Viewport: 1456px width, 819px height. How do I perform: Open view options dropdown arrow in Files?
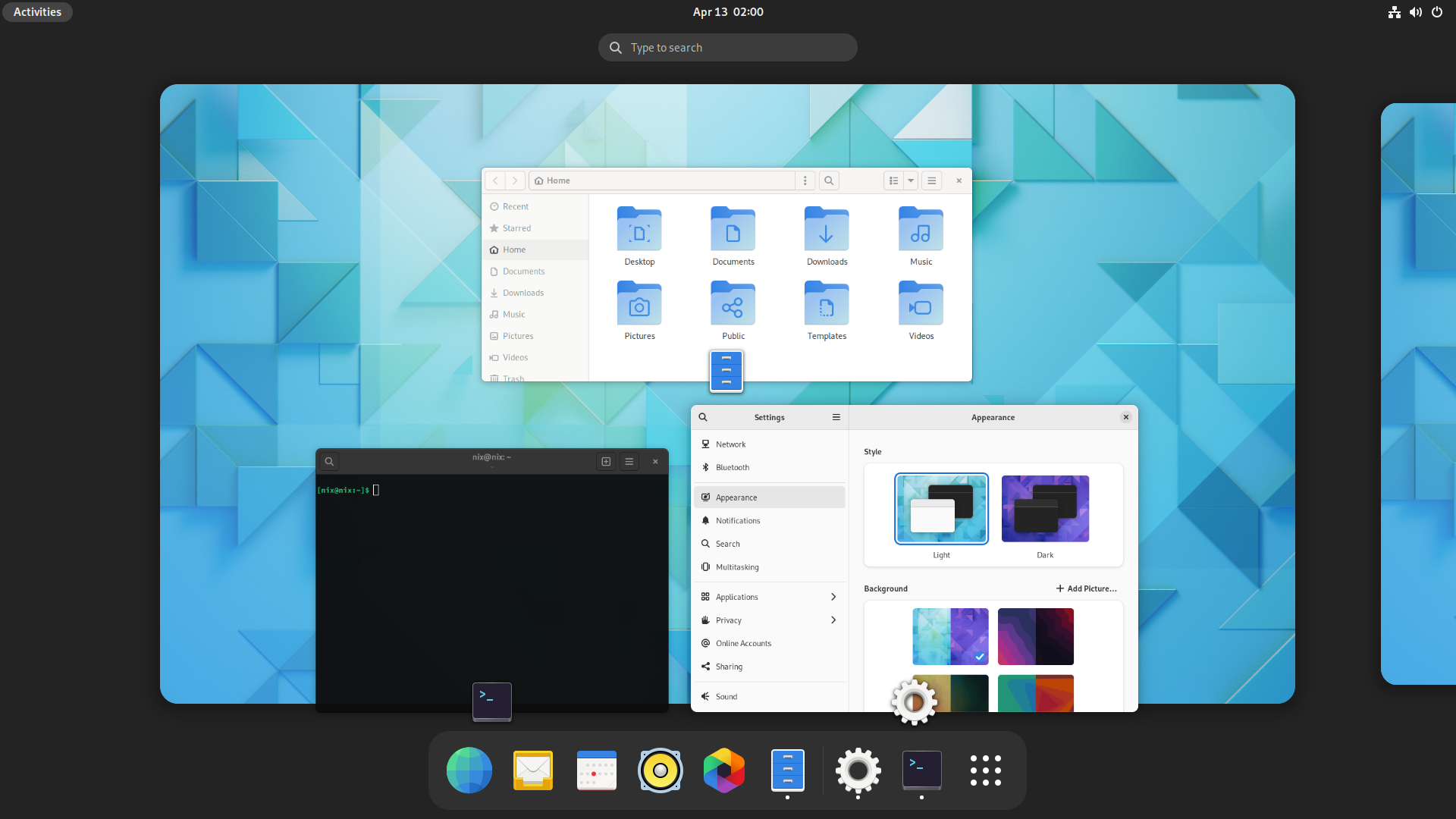click(911, 180)
